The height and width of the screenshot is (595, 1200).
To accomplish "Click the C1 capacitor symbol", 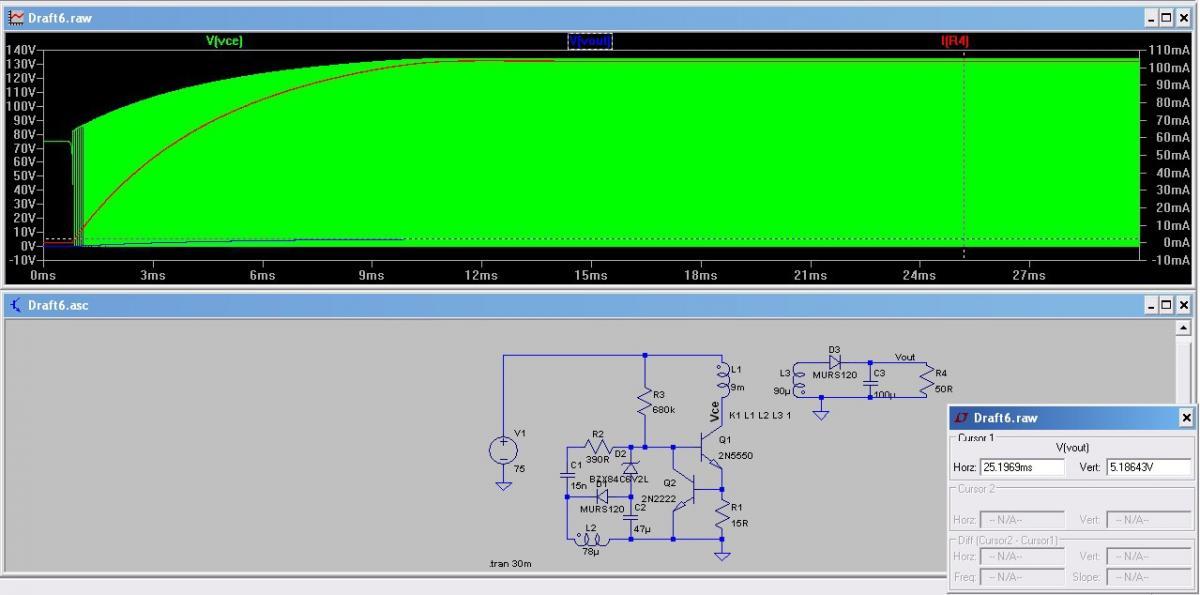I will (567, 476).
